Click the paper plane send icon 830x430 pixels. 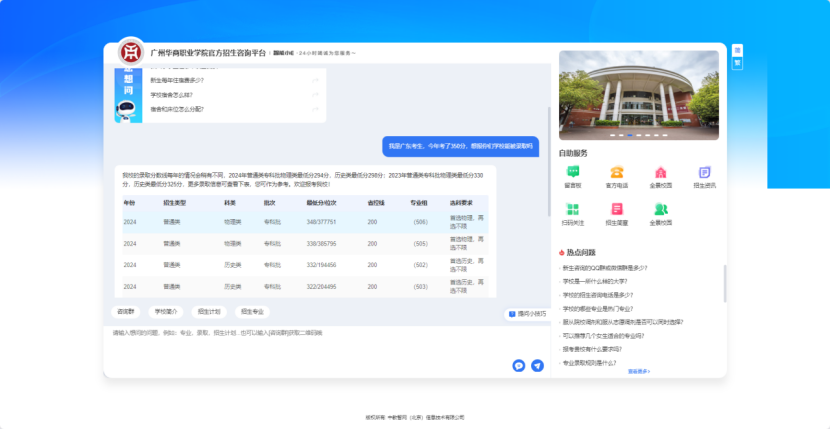537,366
